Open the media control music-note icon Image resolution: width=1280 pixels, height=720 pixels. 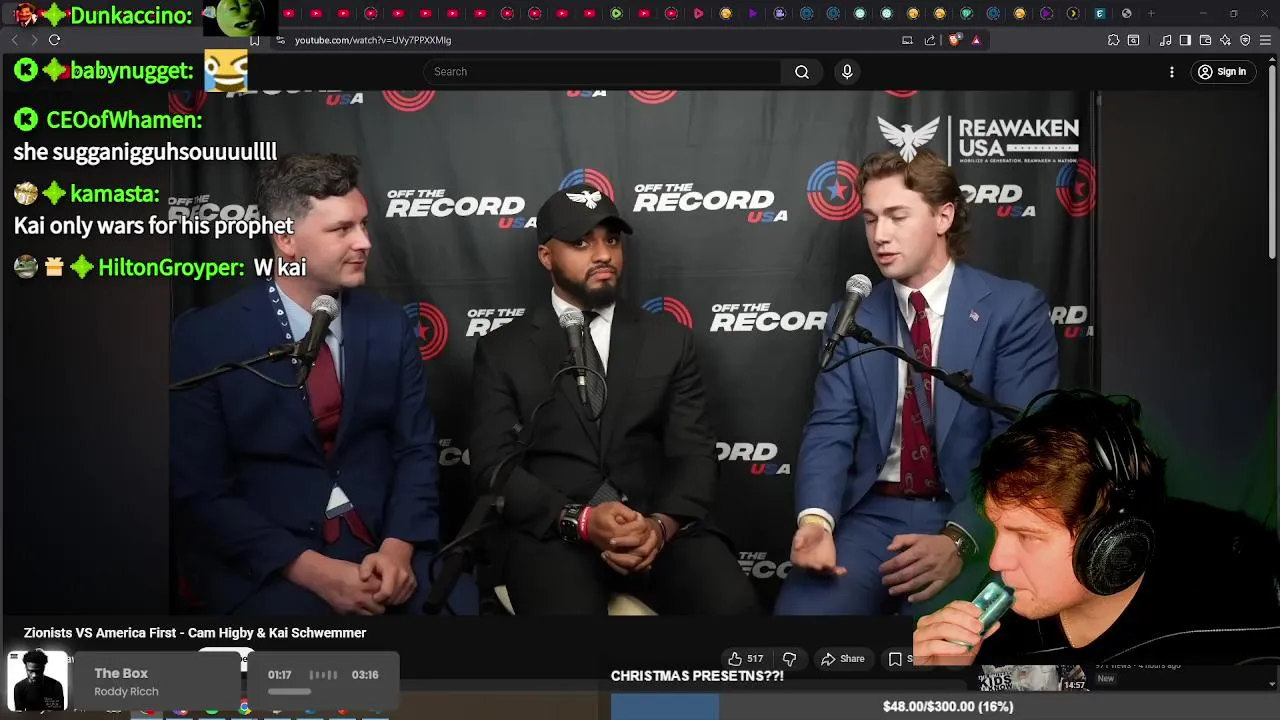1166,40
